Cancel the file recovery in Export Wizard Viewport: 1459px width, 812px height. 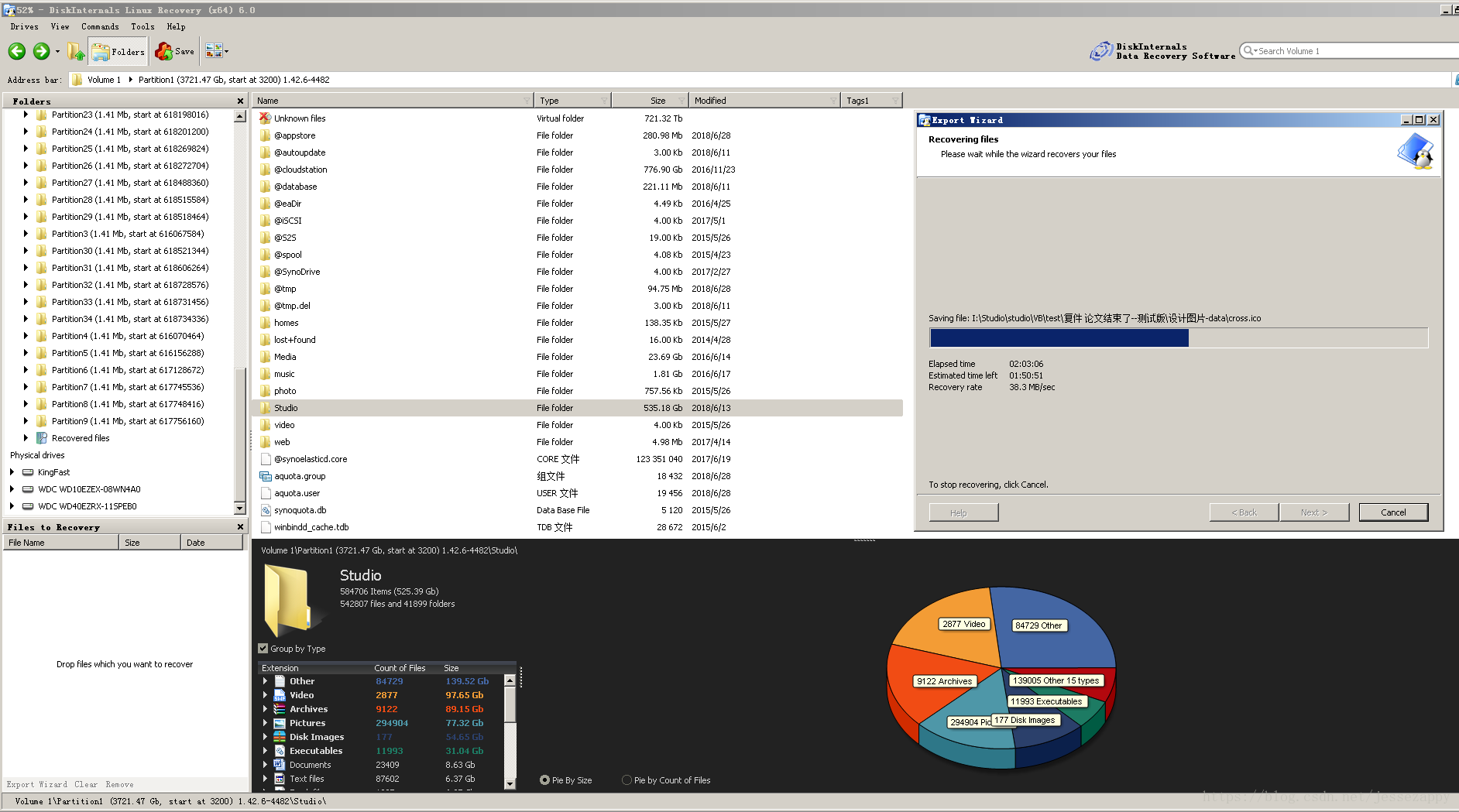pyautogui.click(x=1392, y=512)
